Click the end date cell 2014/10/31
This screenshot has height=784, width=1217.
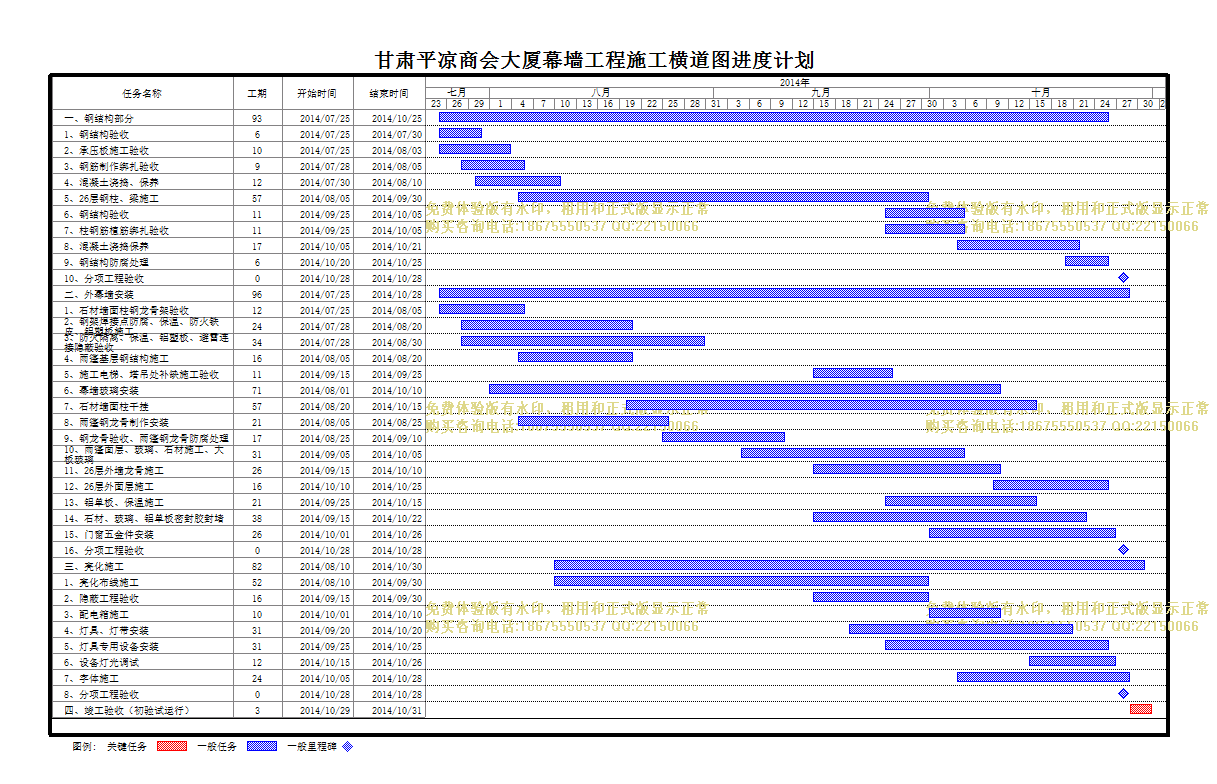pyautogui.click(x=390, y=710)
